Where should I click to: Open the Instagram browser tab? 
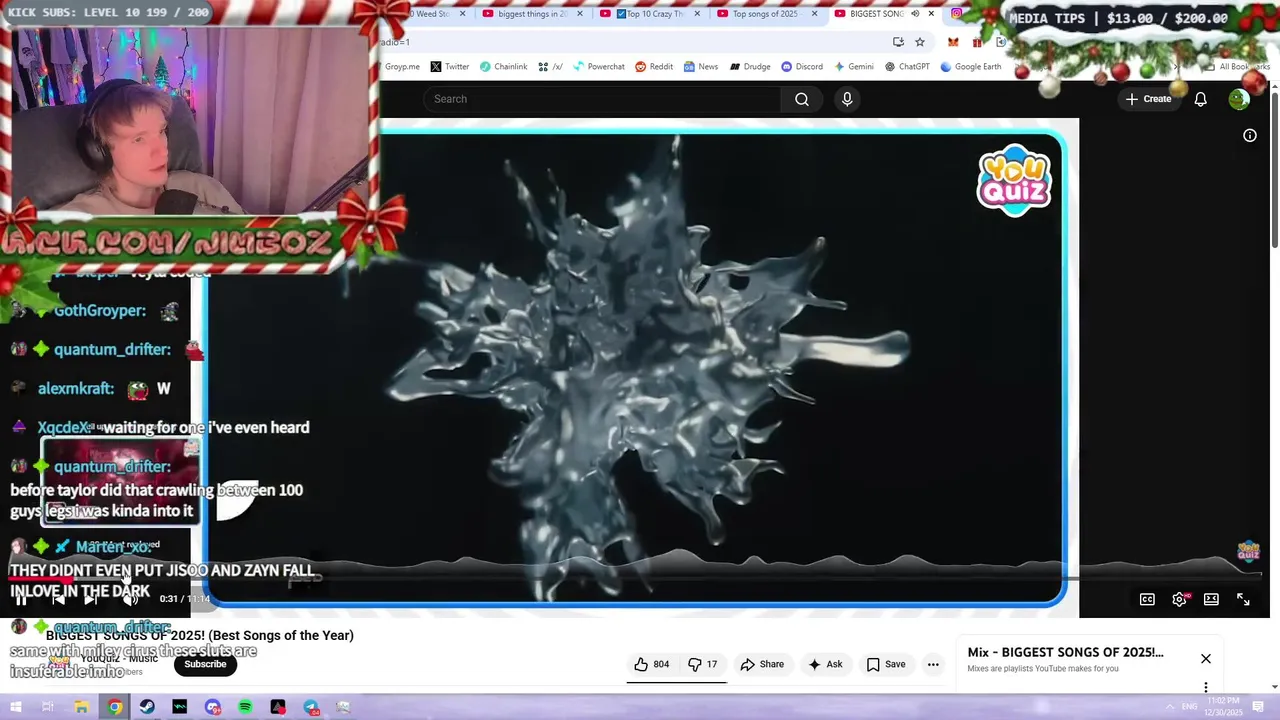tap(957, 13)
